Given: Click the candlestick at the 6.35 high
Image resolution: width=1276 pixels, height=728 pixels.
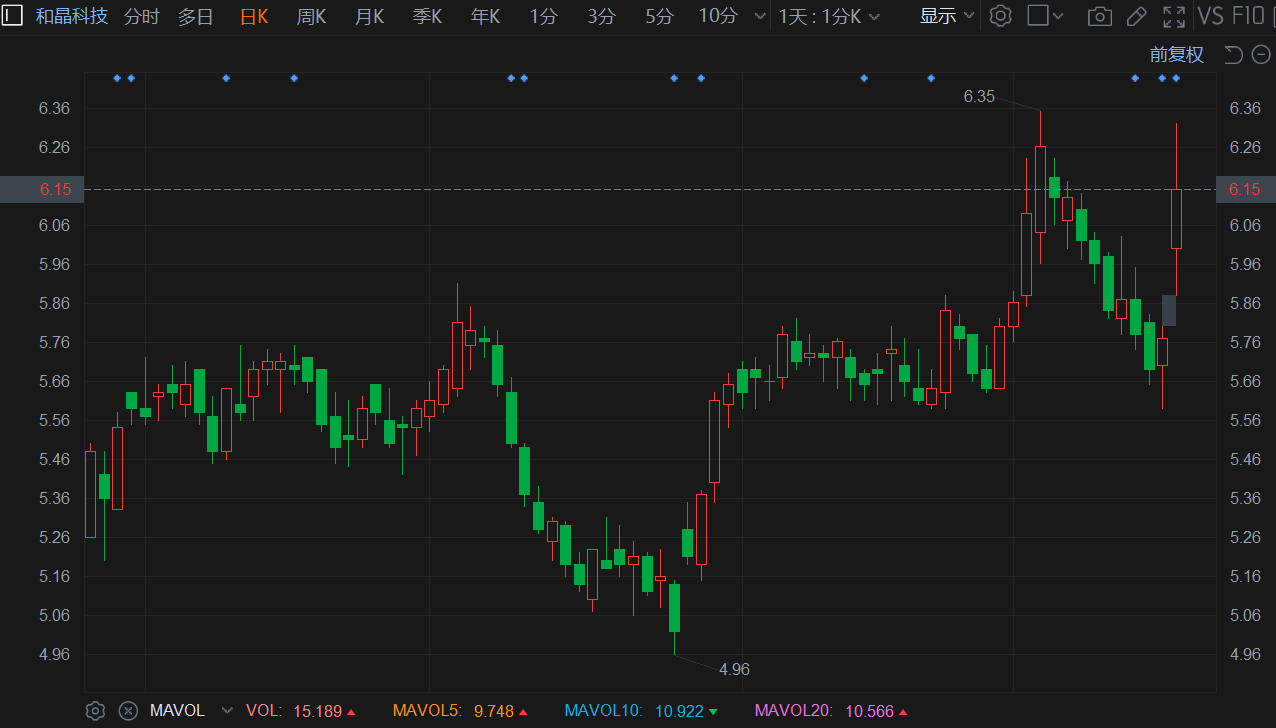Looking at the screenshot, I should click(x=1040, y=189).
